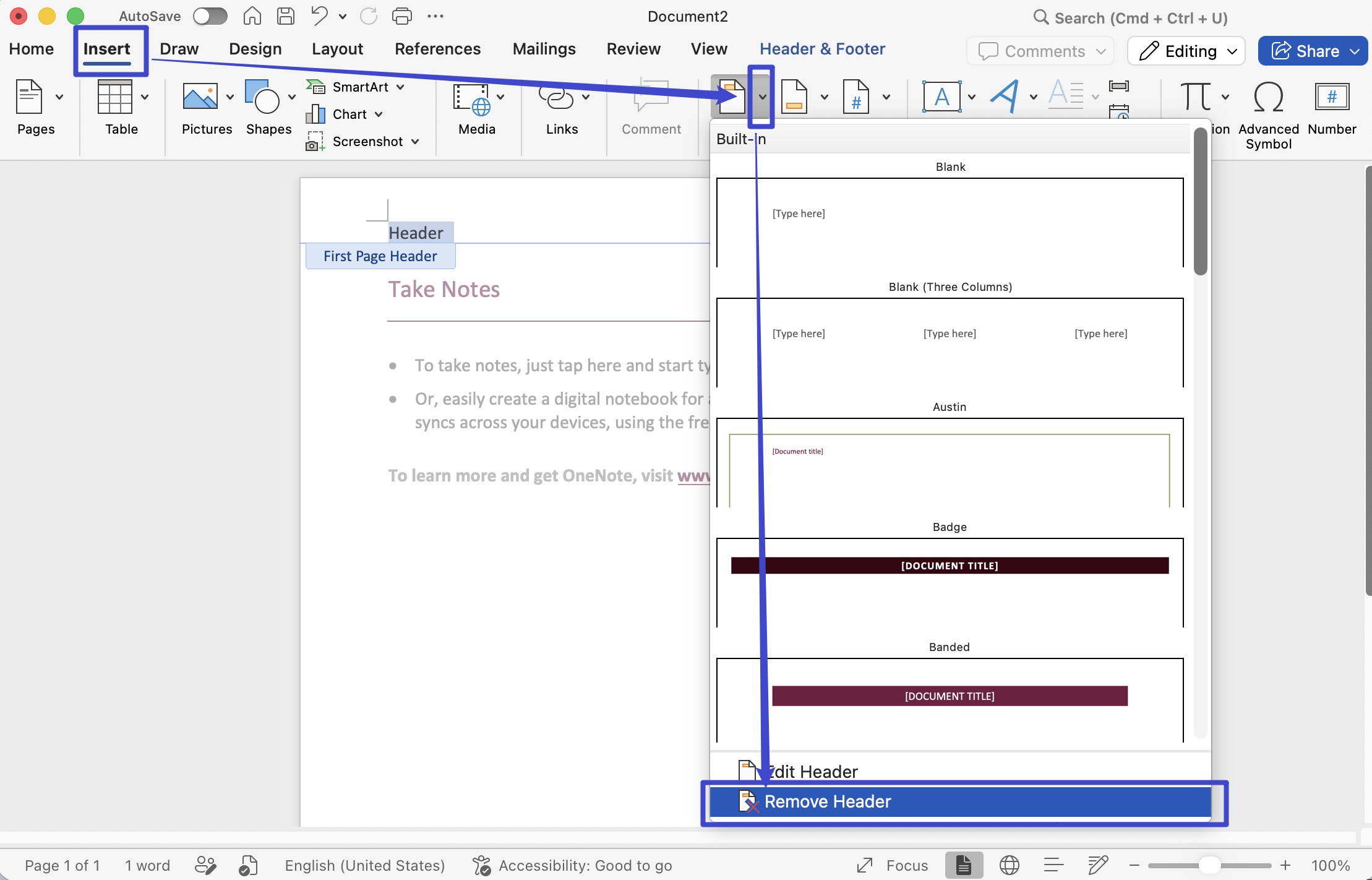The height and width of the screenshot is (880, 1372).
Task: Open the References tab
Action: point(438,49)
